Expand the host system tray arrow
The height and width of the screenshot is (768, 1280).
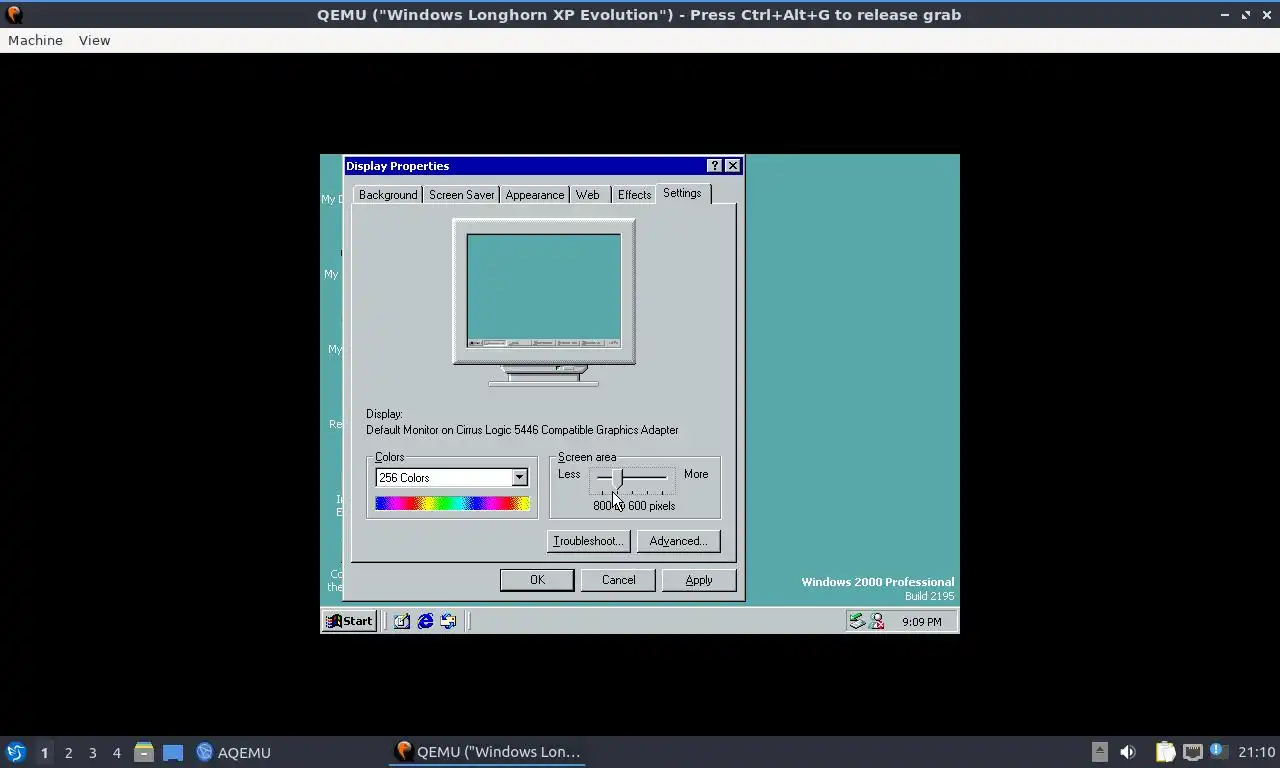pyautogui.click(x=1099, y=752)
